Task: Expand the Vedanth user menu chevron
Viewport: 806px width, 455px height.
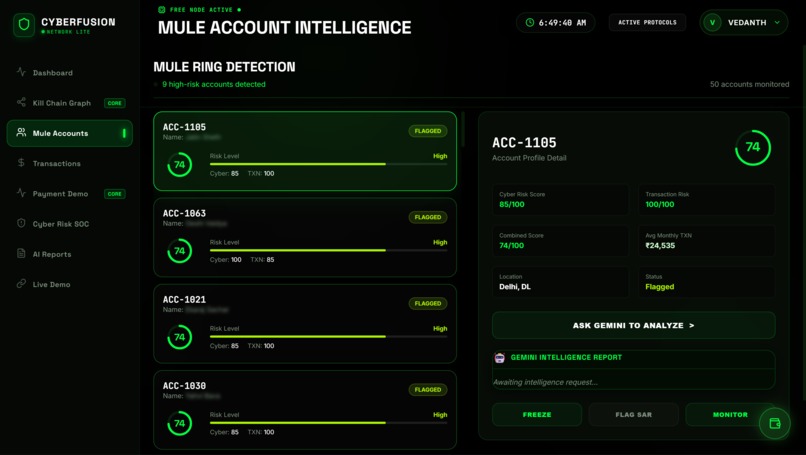Action: pyautogui.click(x=777, y=23)
